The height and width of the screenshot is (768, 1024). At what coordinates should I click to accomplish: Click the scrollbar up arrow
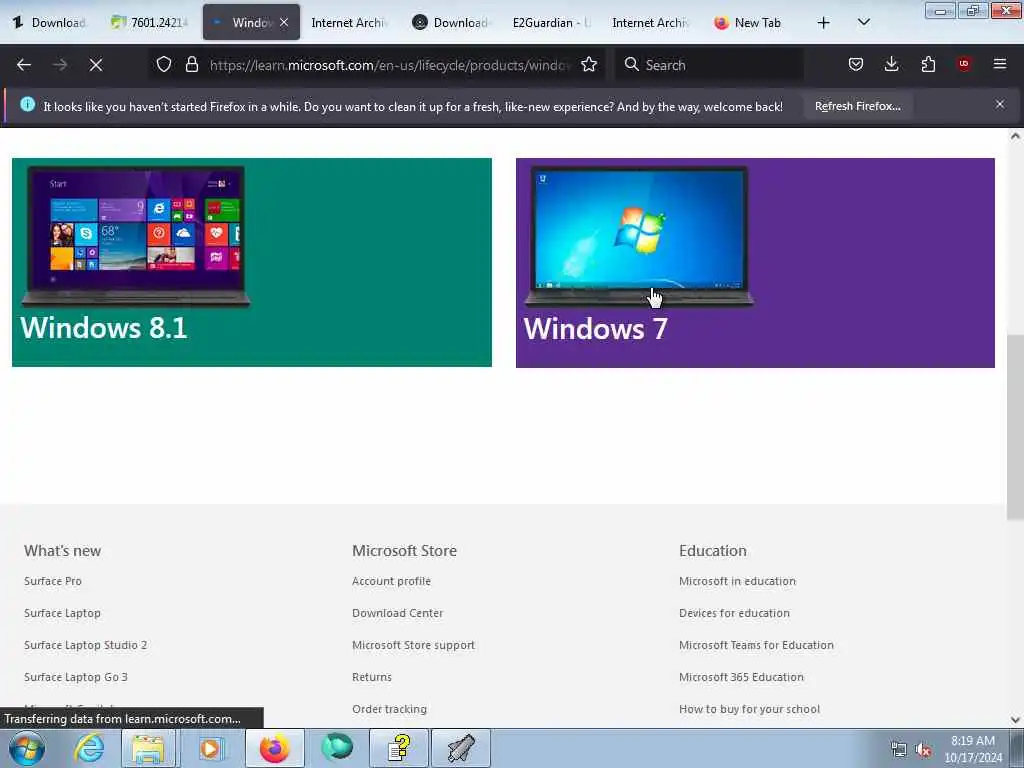click(x=1015, y=136)
